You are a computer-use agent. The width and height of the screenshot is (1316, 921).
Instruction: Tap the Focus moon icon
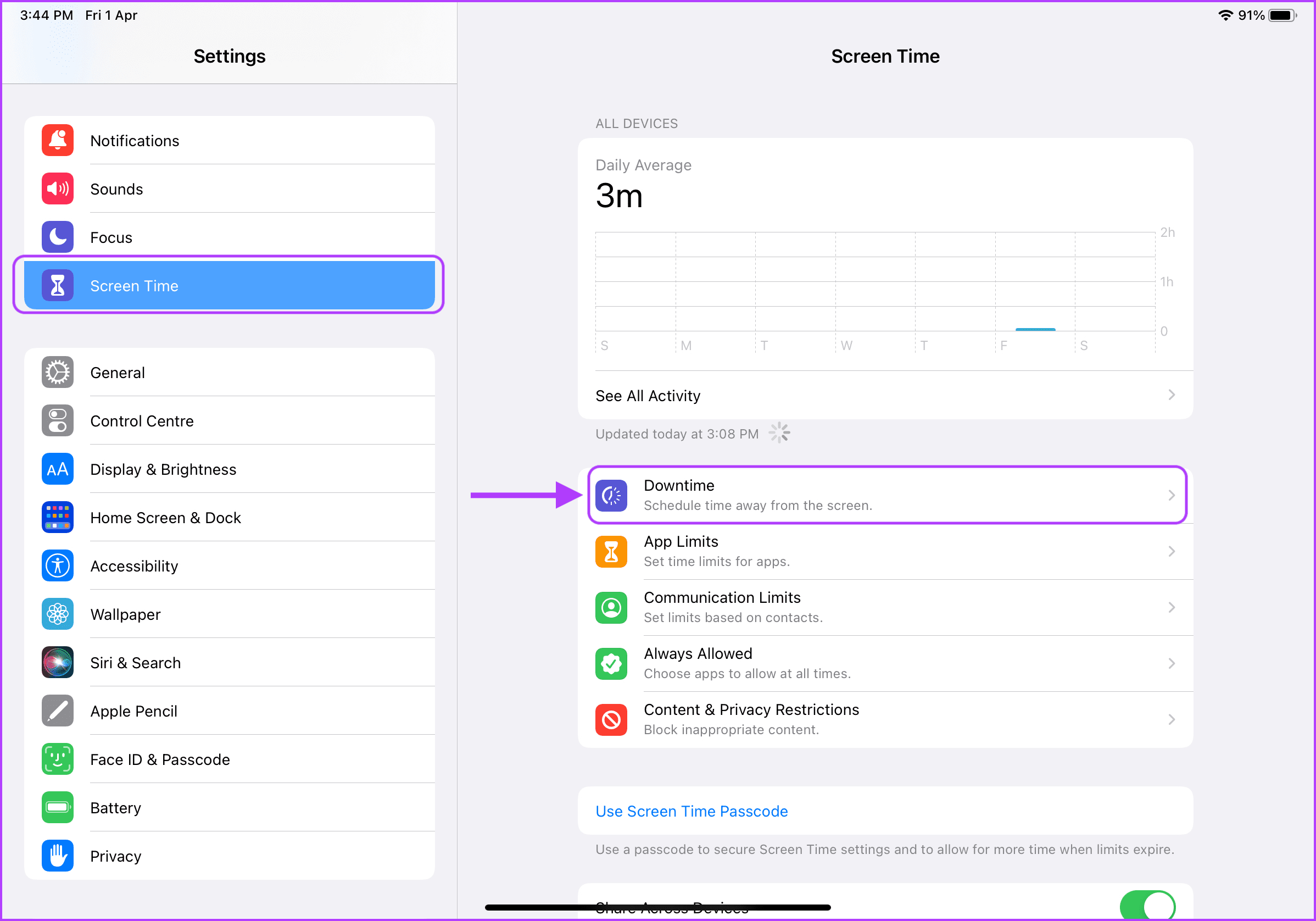tap(57, 237)
